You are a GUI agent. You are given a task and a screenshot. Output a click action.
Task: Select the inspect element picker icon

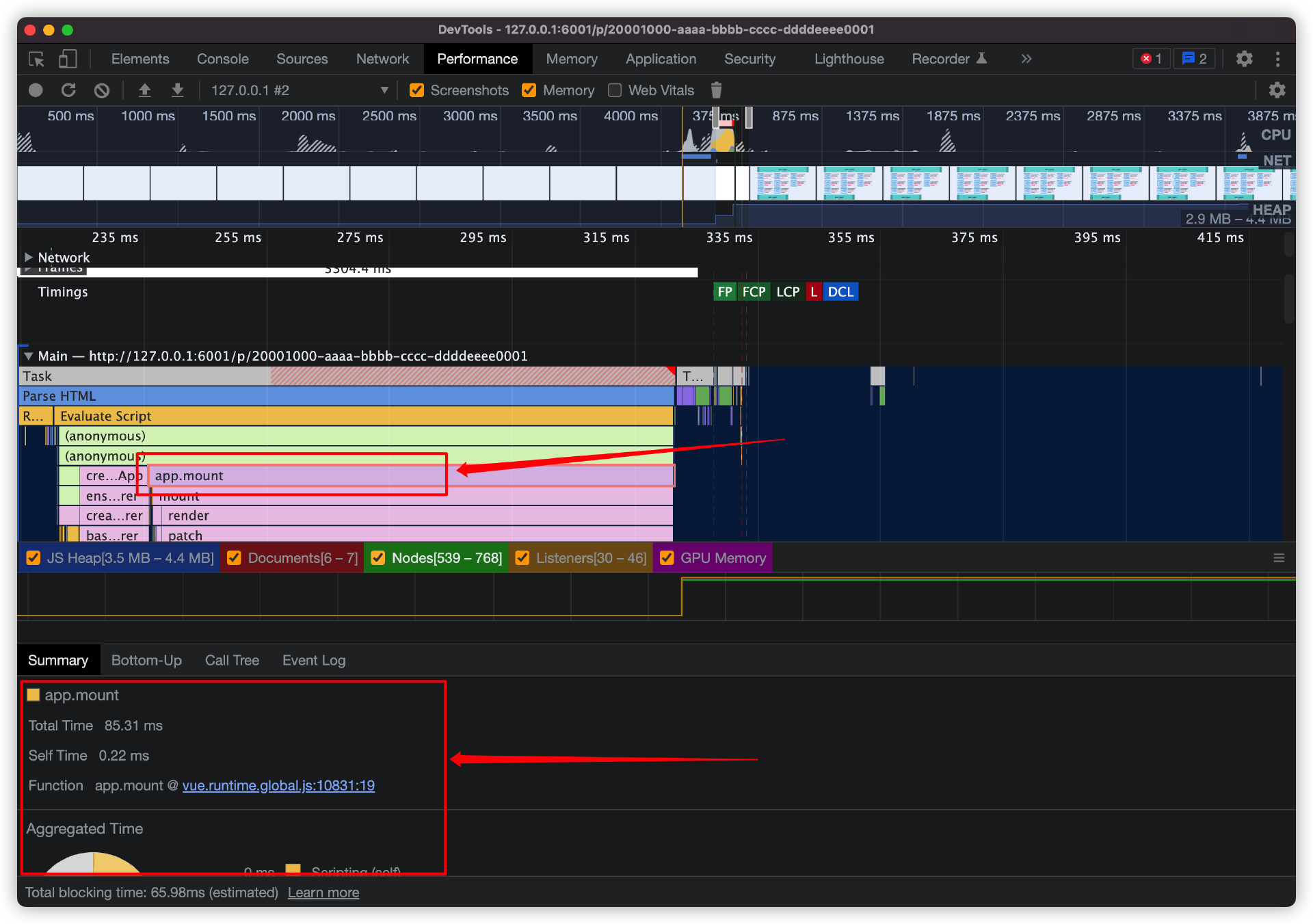point(36,59)
